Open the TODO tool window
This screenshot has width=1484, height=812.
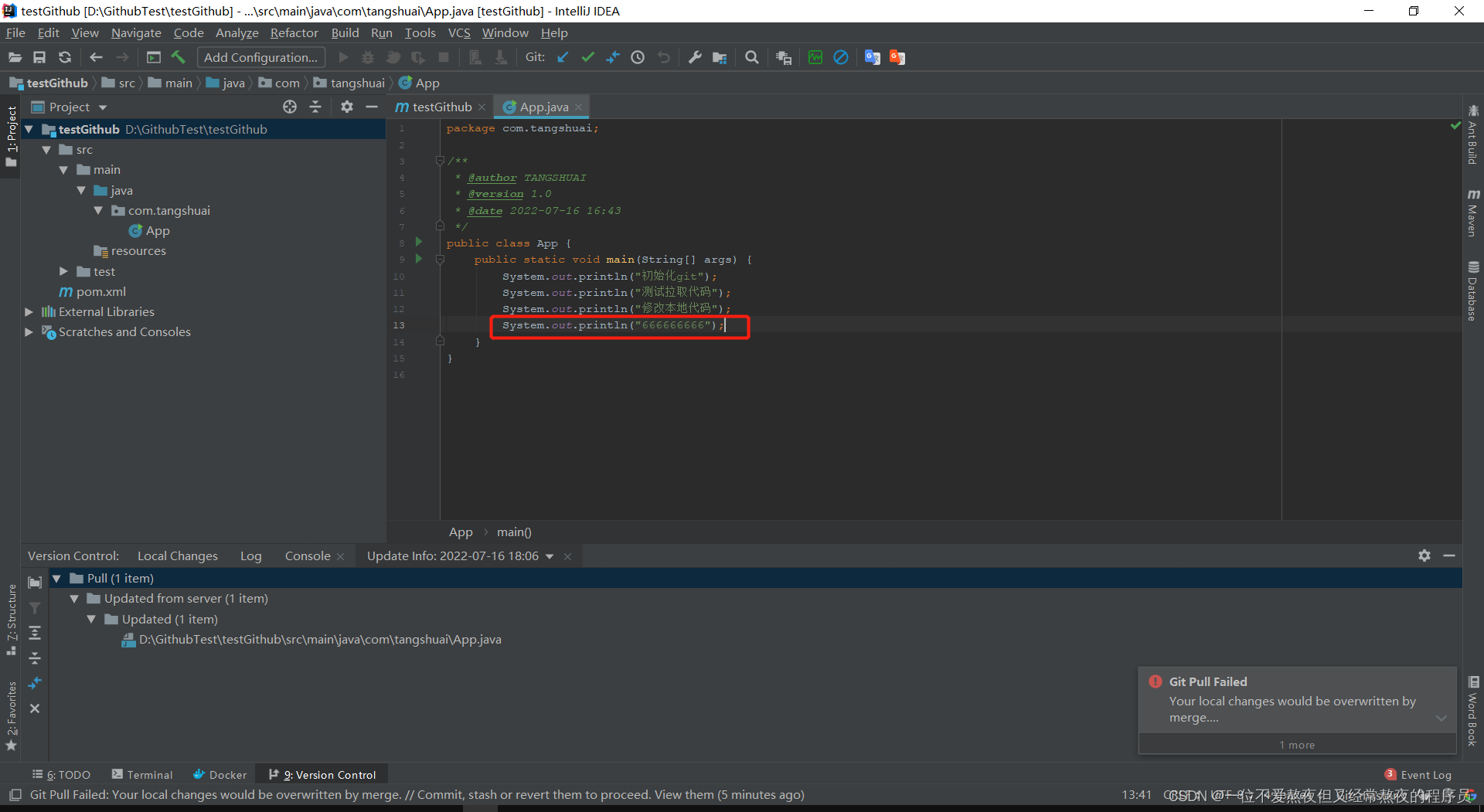pos(61,774)
